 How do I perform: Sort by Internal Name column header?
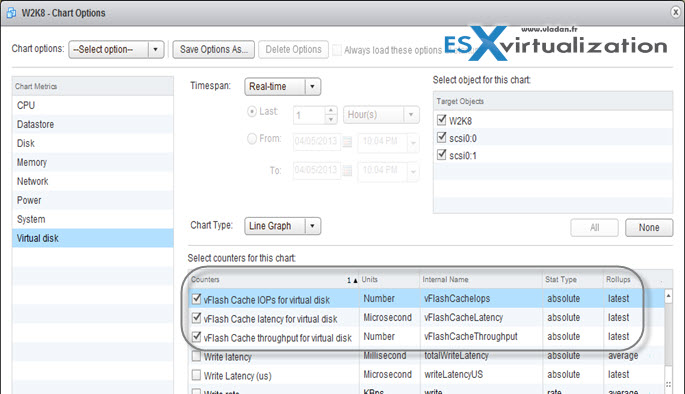pyautogui.click(x=481, y=280)
